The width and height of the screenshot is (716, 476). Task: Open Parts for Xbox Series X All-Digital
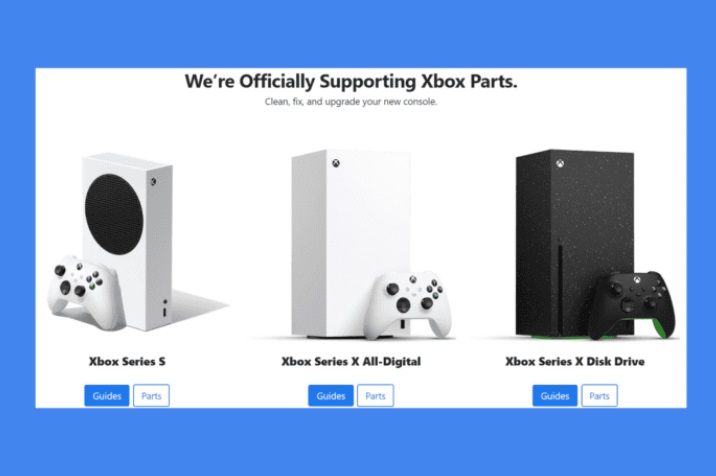[x=375, y=396]
